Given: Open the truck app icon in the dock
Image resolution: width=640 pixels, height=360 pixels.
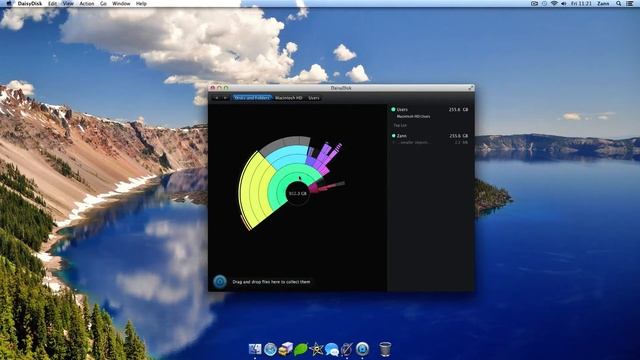Looking at the screenshot, I should point(285,349).
